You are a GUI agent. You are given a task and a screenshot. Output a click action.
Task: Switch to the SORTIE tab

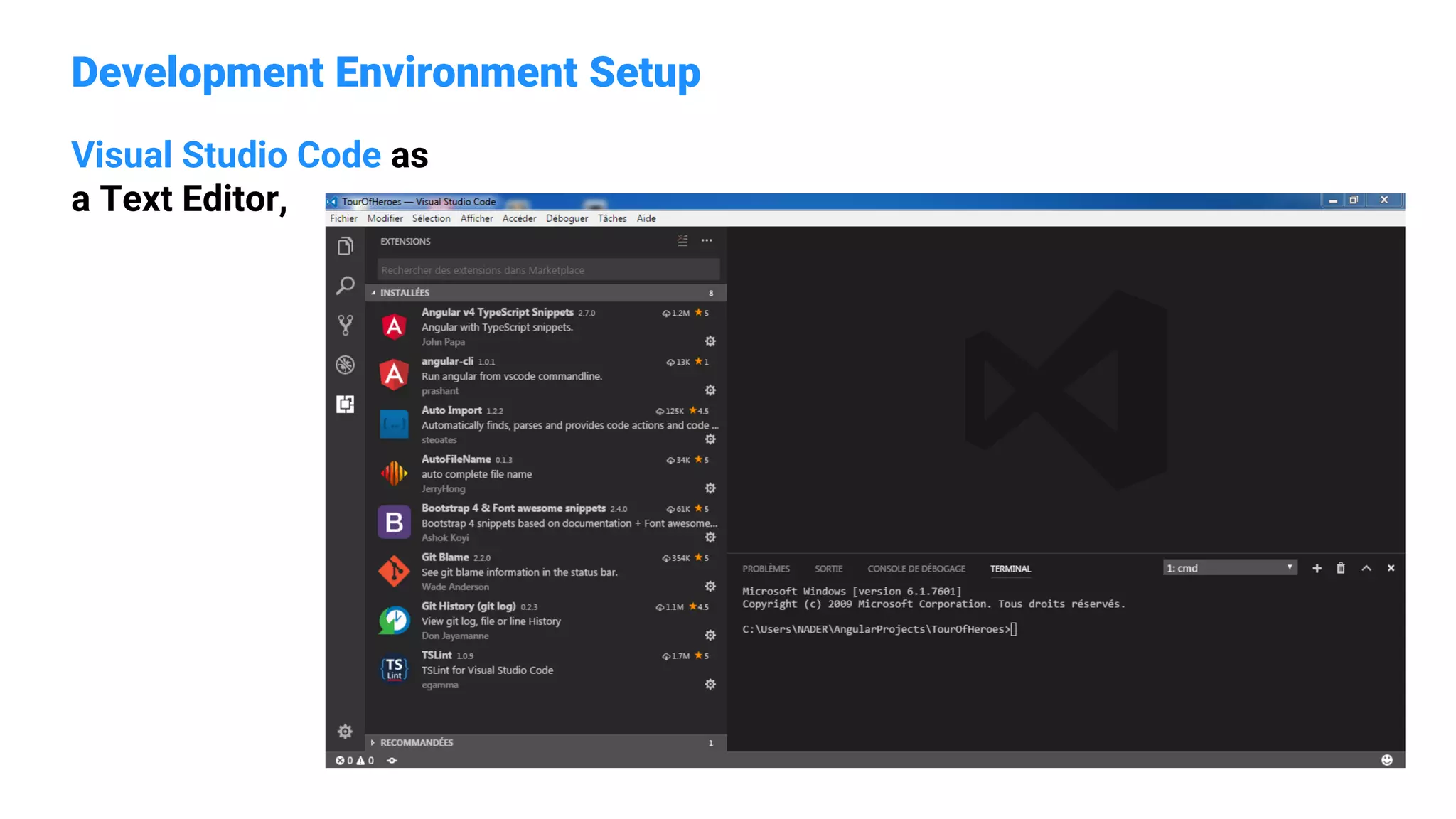click(829, 569)
